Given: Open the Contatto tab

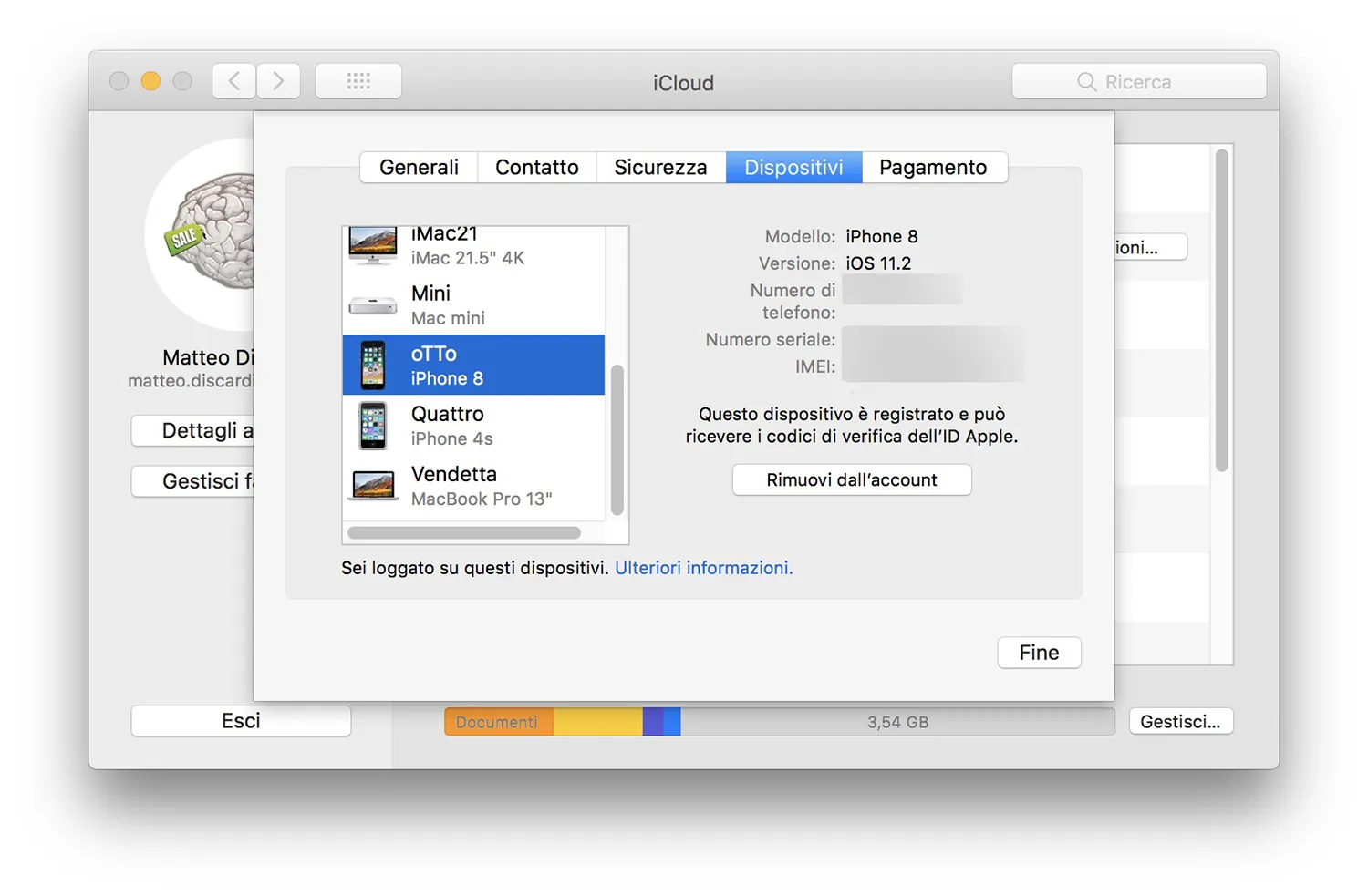Looking at the screenshot, I should [x=537, y=168].
